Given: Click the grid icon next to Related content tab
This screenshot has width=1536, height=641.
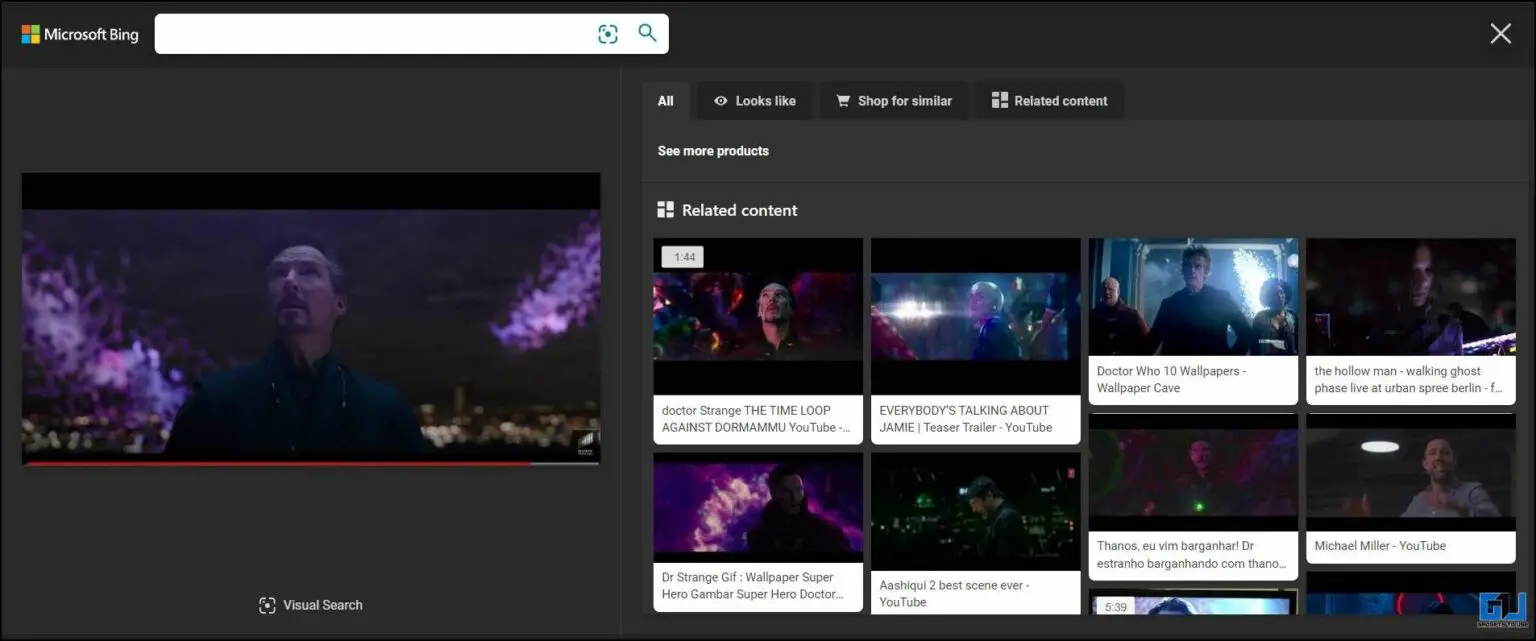Looking at the screenshot, I should tap(998, 100).
